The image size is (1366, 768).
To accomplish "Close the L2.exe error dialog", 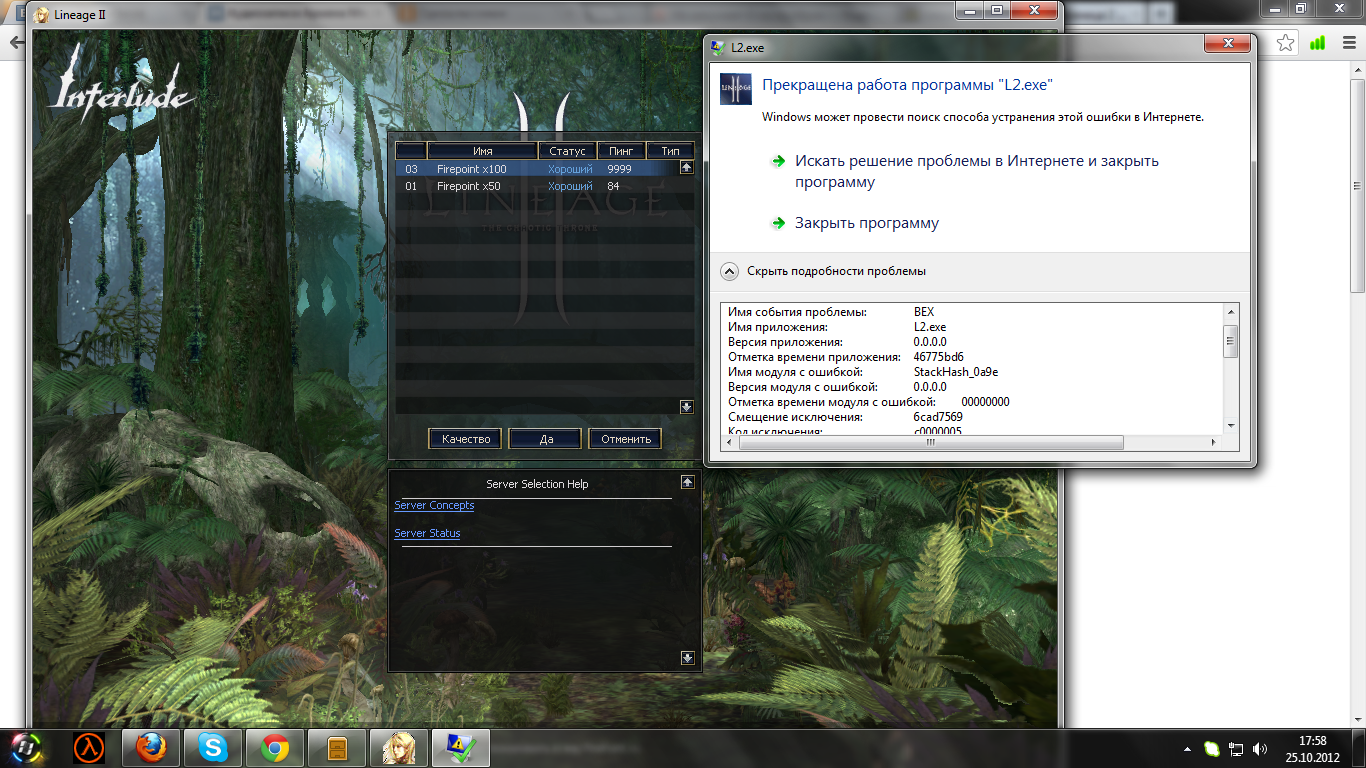I will click(x=1226, y=45).
